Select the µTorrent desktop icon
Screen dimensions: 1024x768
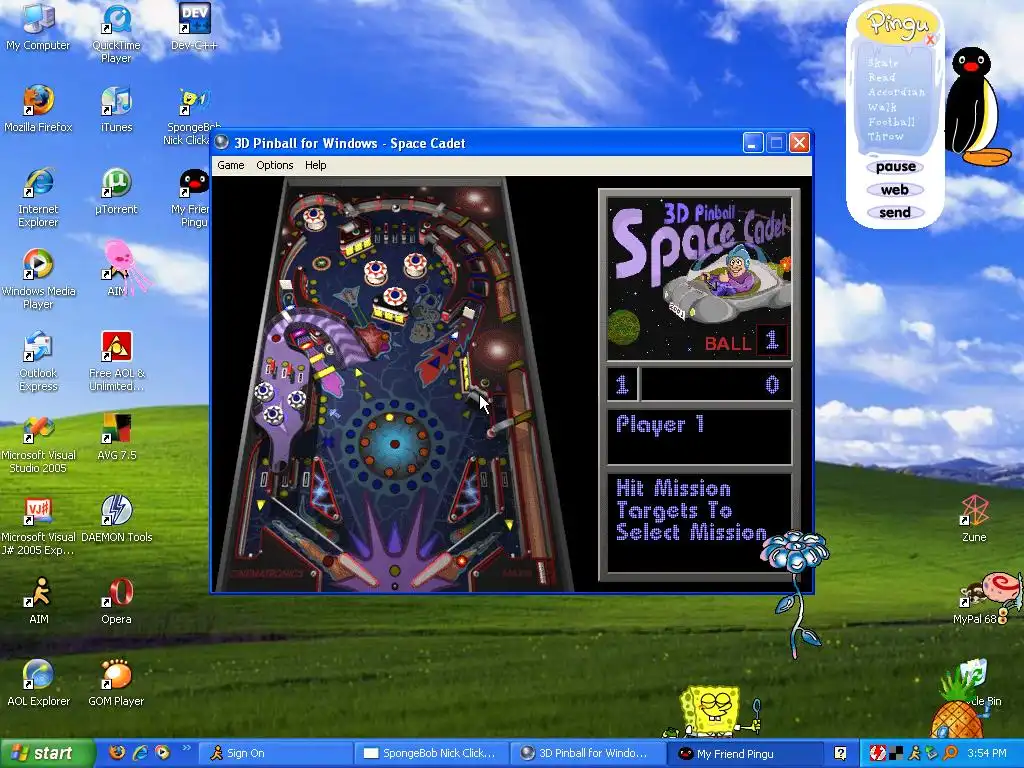tap(116, 191)
